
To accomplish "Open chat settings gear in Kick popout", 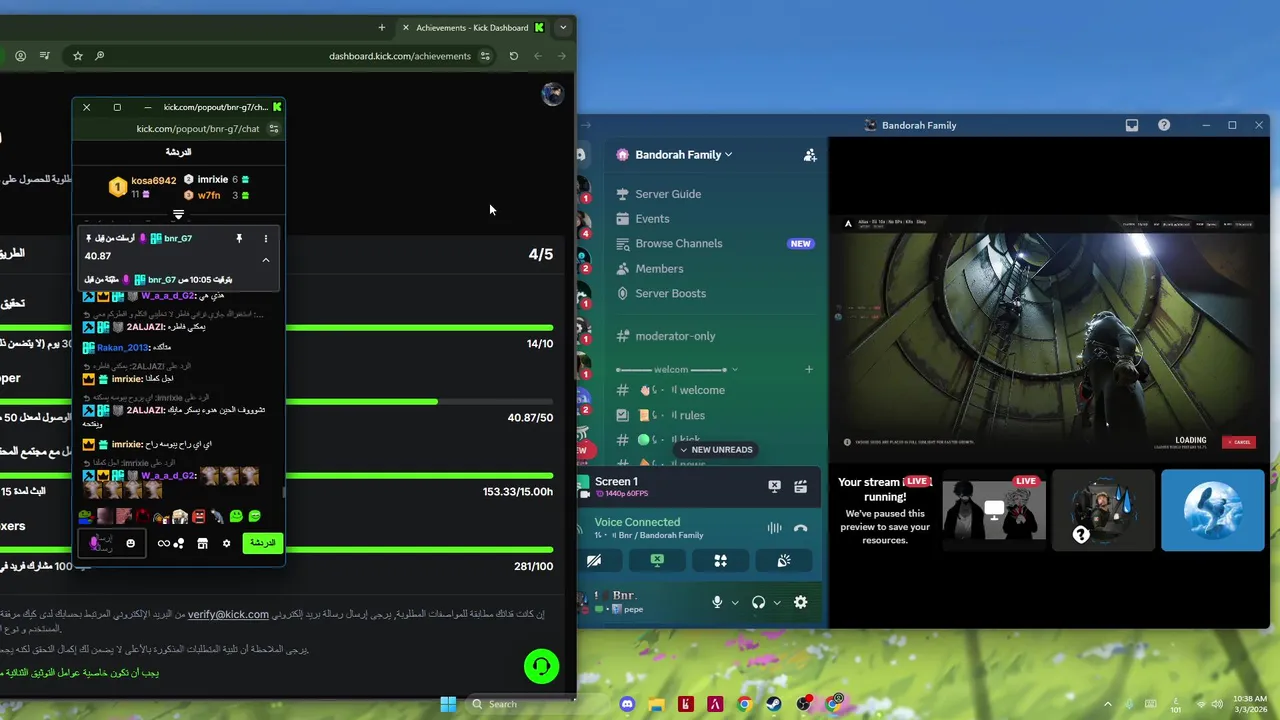I will pyautogui.click(x=226, y=543).
